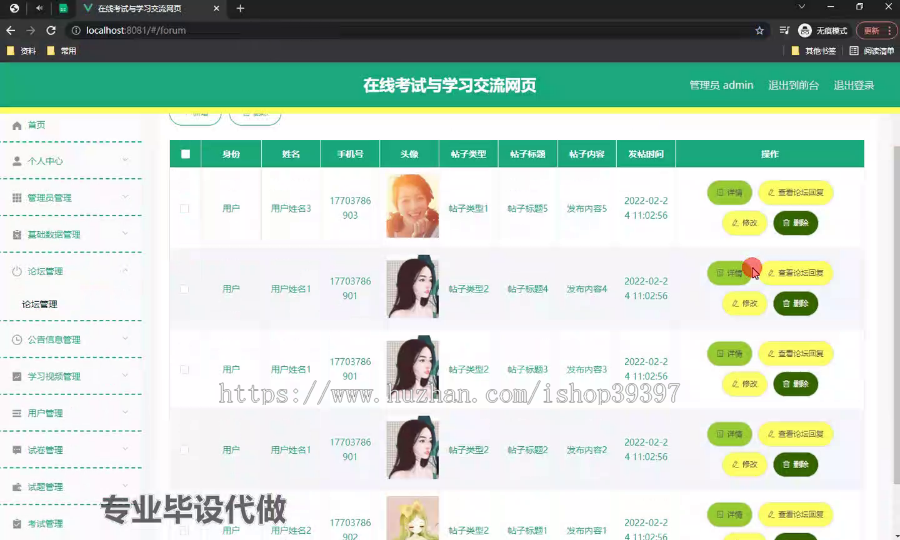900x540 pixels.
Task: Click avatar thumbnail in 帖子标题4 row
Action: [412, 286]
